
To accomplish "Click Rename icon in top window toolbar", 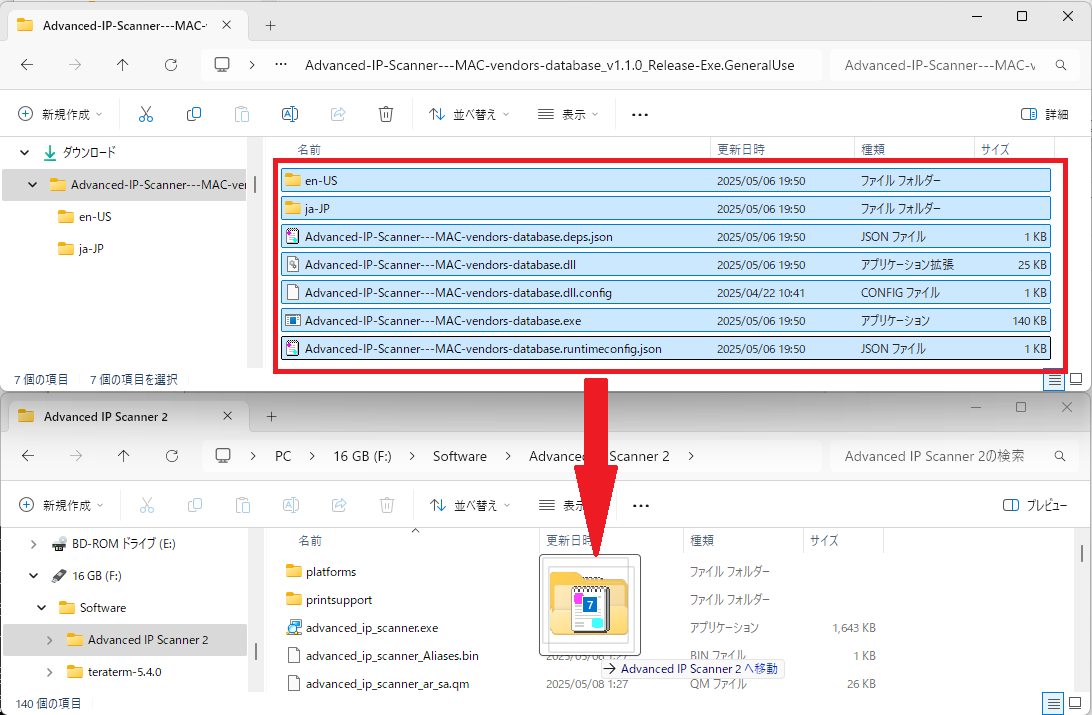I will [x=290, y=114].
